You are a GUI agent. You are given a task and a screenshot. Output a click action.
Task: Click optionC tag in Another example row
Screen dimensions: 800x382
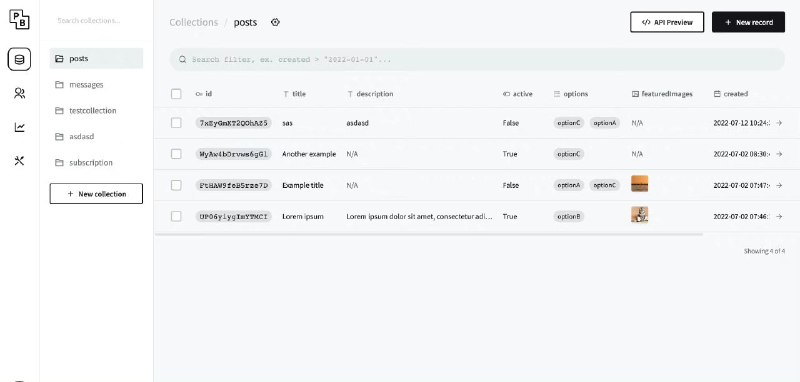tap(568, 154)
